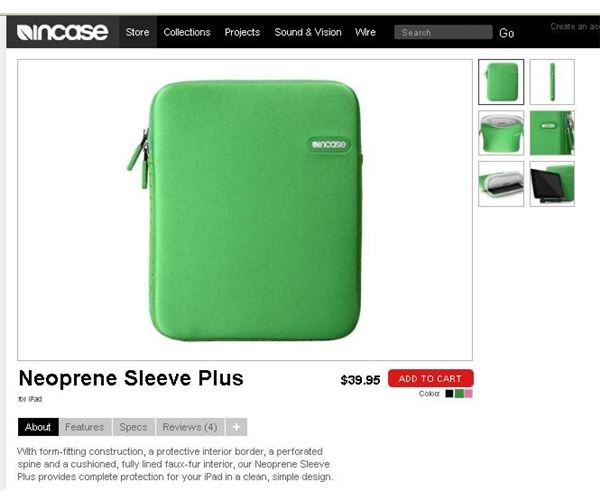Select the open top interior thumbnail

click(x=501, y=133)
